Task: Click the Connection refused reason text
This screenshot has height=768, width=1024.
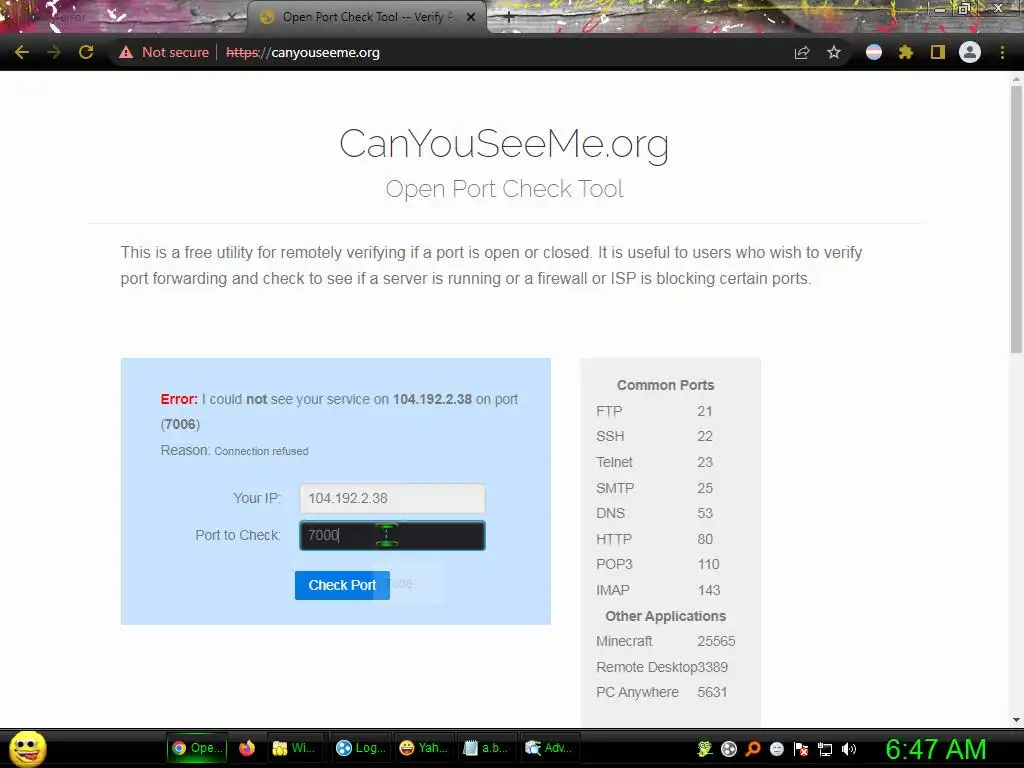Action: 261,451
